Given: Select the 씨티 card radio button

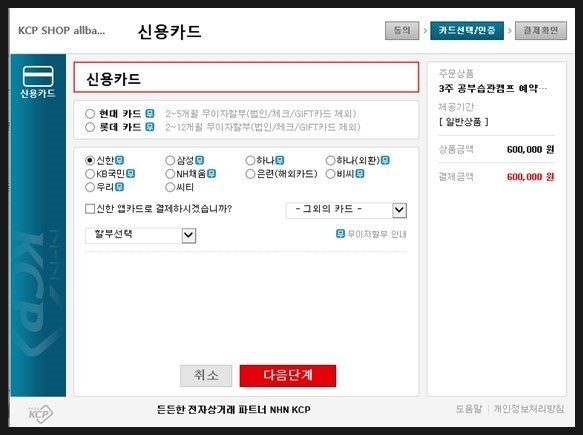Looking at the screenshot, I should click(170, 187).
